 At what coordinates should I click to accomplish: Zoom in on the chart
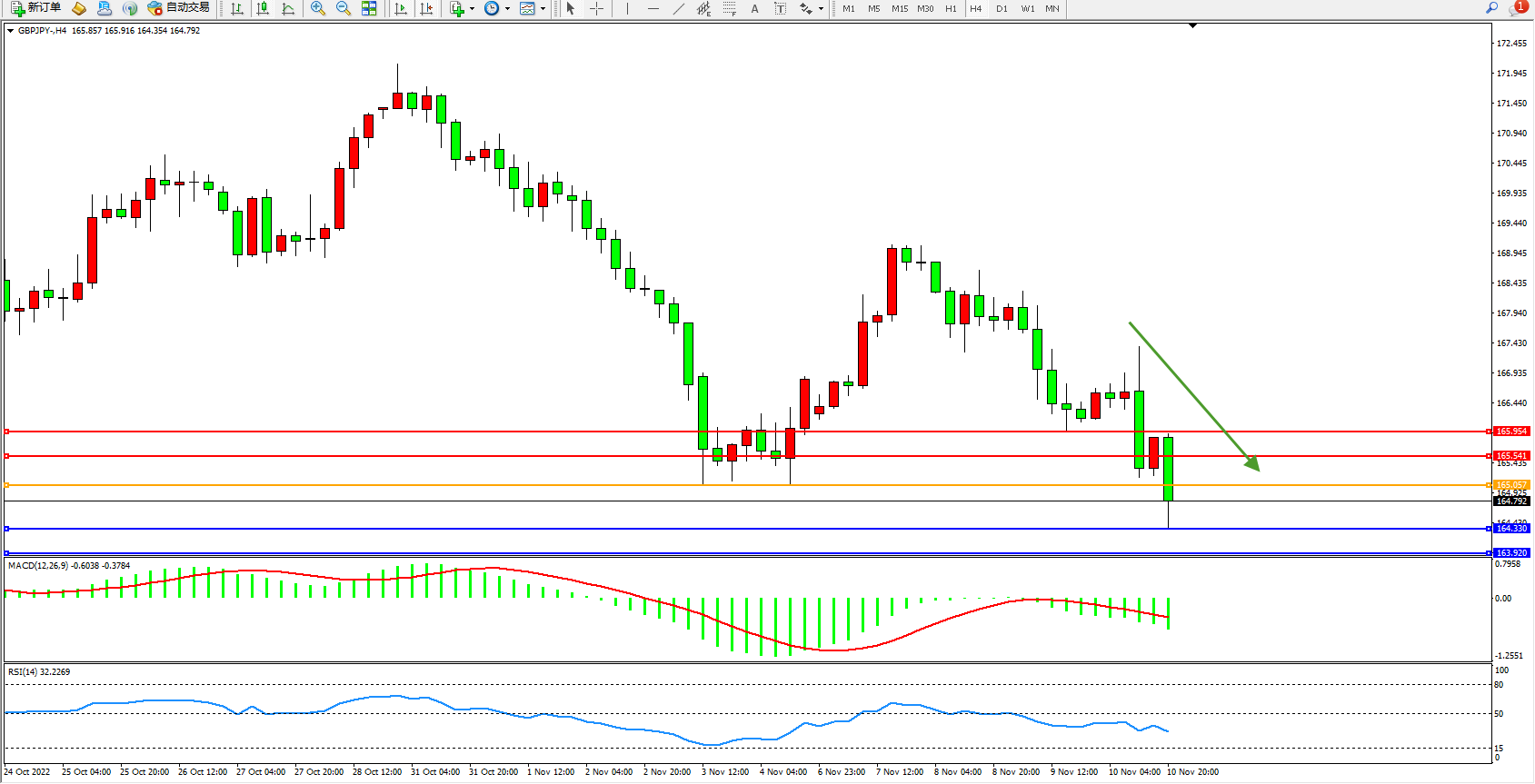tap(318, 8)
